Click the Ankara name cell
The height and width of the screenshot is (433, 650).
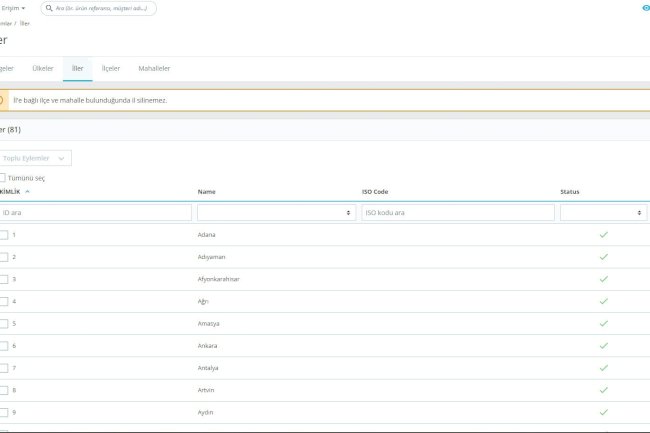(207, 346)
